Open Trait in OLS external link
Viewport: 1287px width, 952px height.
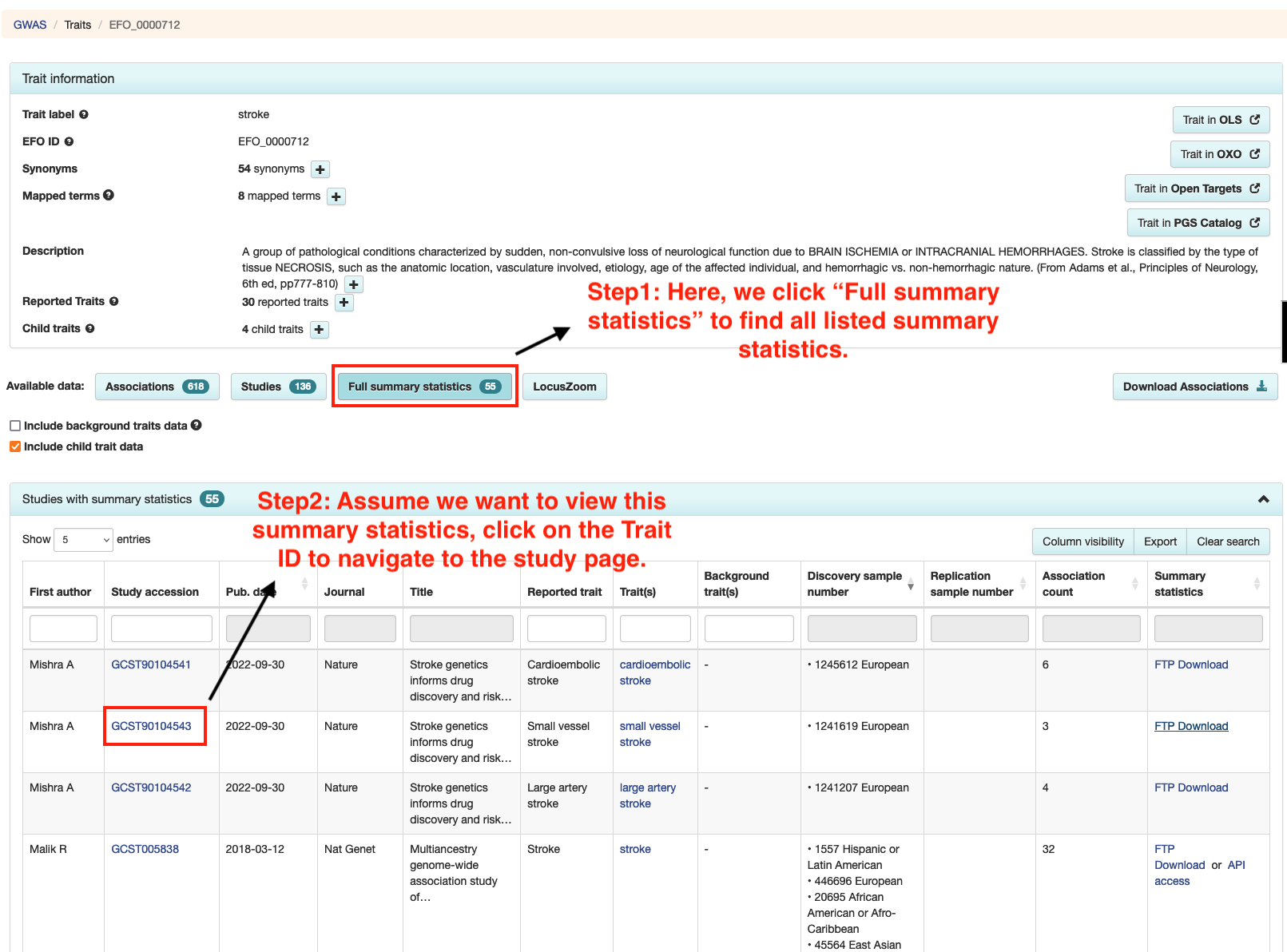pos(1220,120)
